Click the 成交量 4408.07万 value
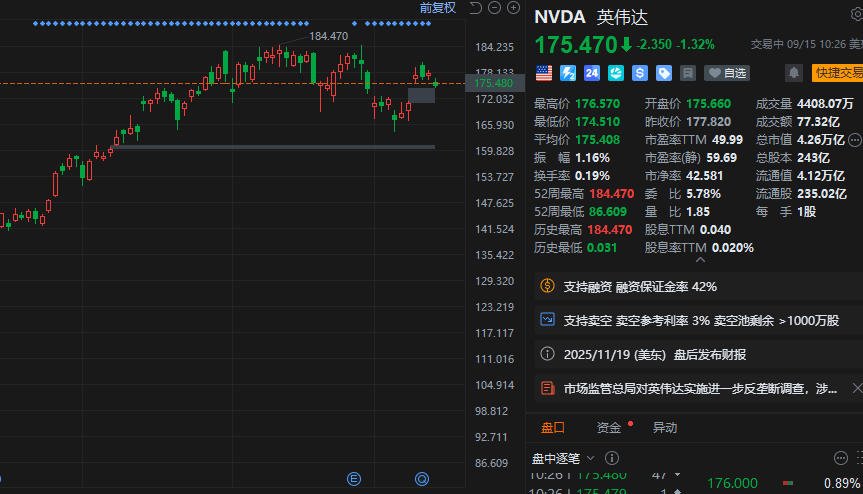 [825, 103]
